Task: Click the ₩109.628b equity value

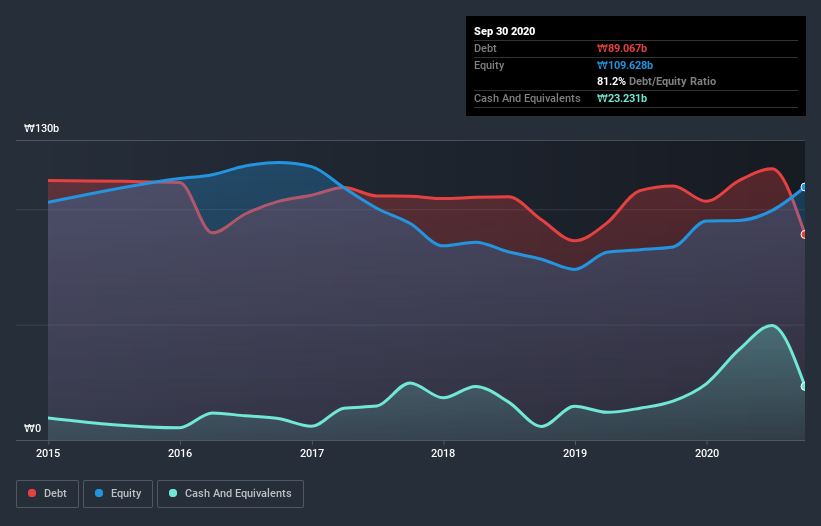Action: (625, 65)
